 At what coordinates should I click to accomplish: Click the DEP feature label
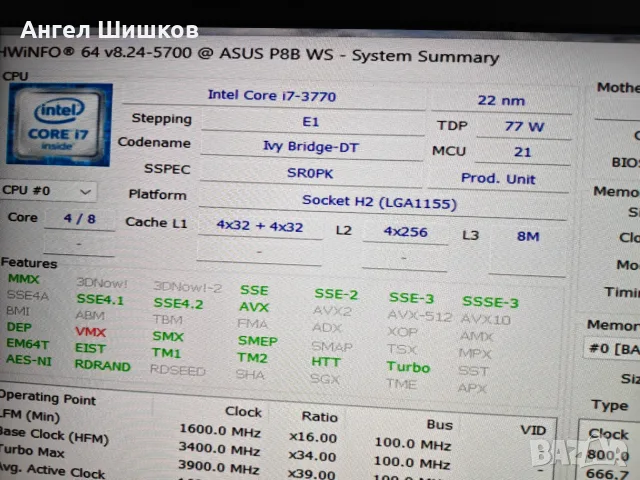point(19,327)
